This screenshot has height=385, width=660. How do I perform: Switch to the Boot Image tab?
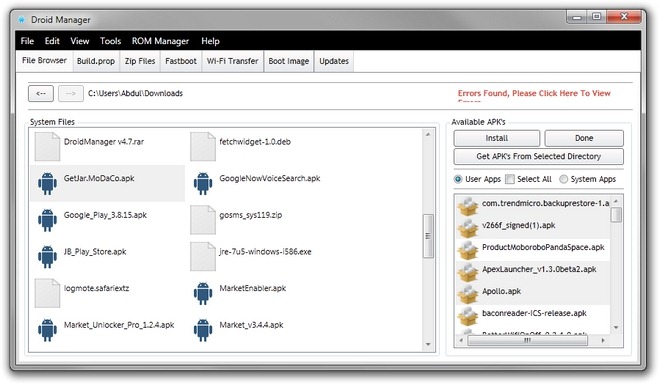289,61
